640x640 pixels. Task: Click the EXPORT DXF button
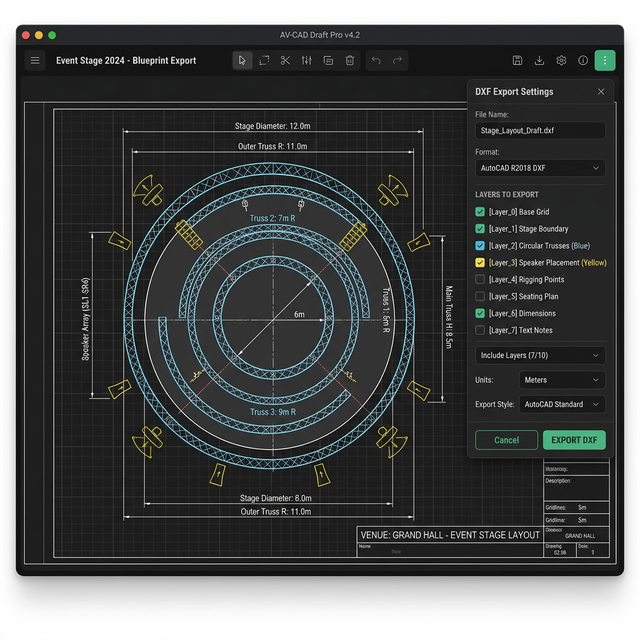pyautogui.click(x=574, y=440)
